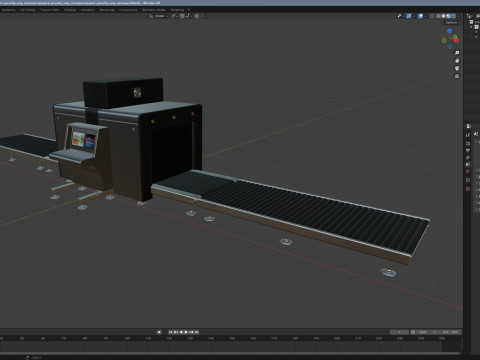Toggle snapping magnet in viewport header

pyautogui.click(x=182, y=16)
